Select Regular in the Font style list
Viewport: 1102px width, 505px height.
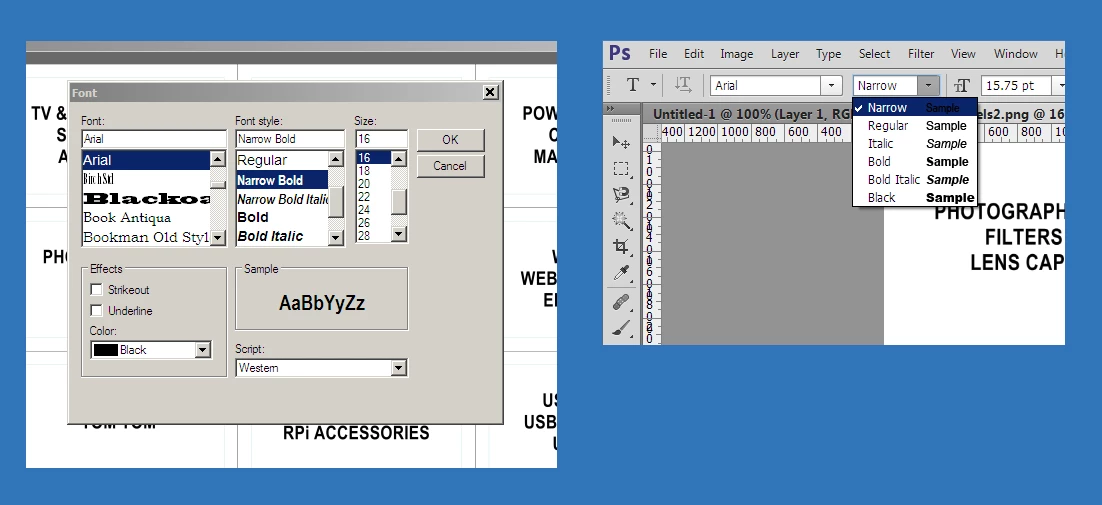(x=282, y=160)
